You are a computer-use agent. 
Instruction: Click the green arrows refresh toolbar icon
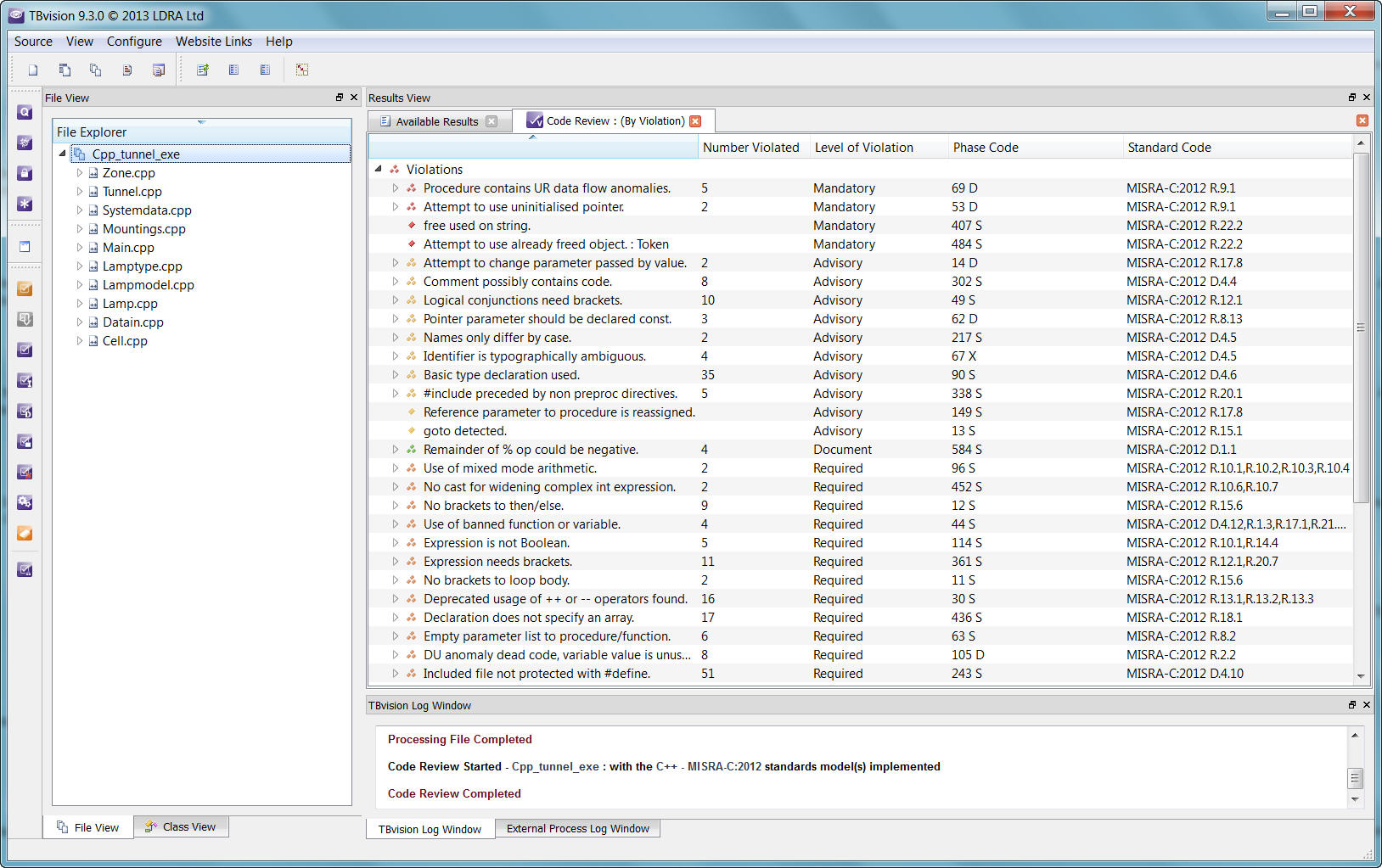point(203,70)
